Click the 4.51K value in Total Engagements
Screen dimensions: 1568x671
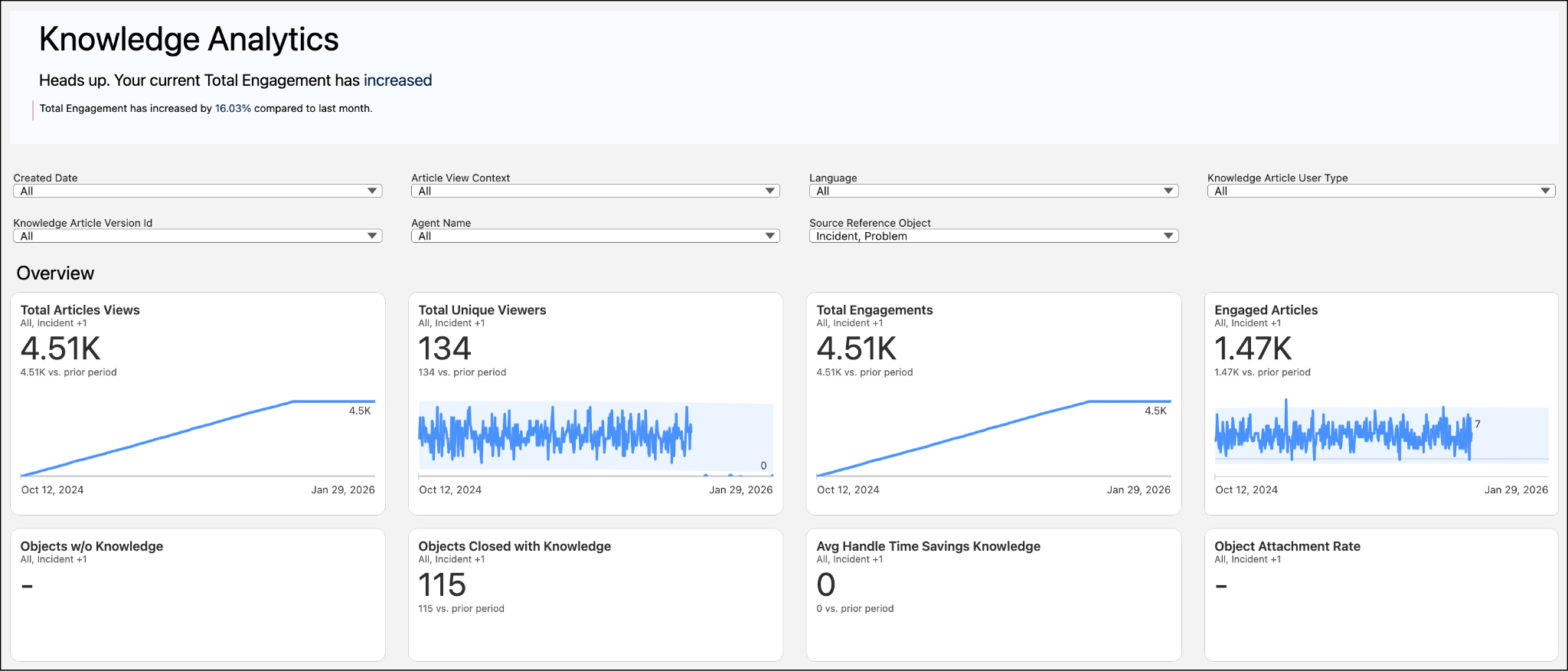click(857, 349)
